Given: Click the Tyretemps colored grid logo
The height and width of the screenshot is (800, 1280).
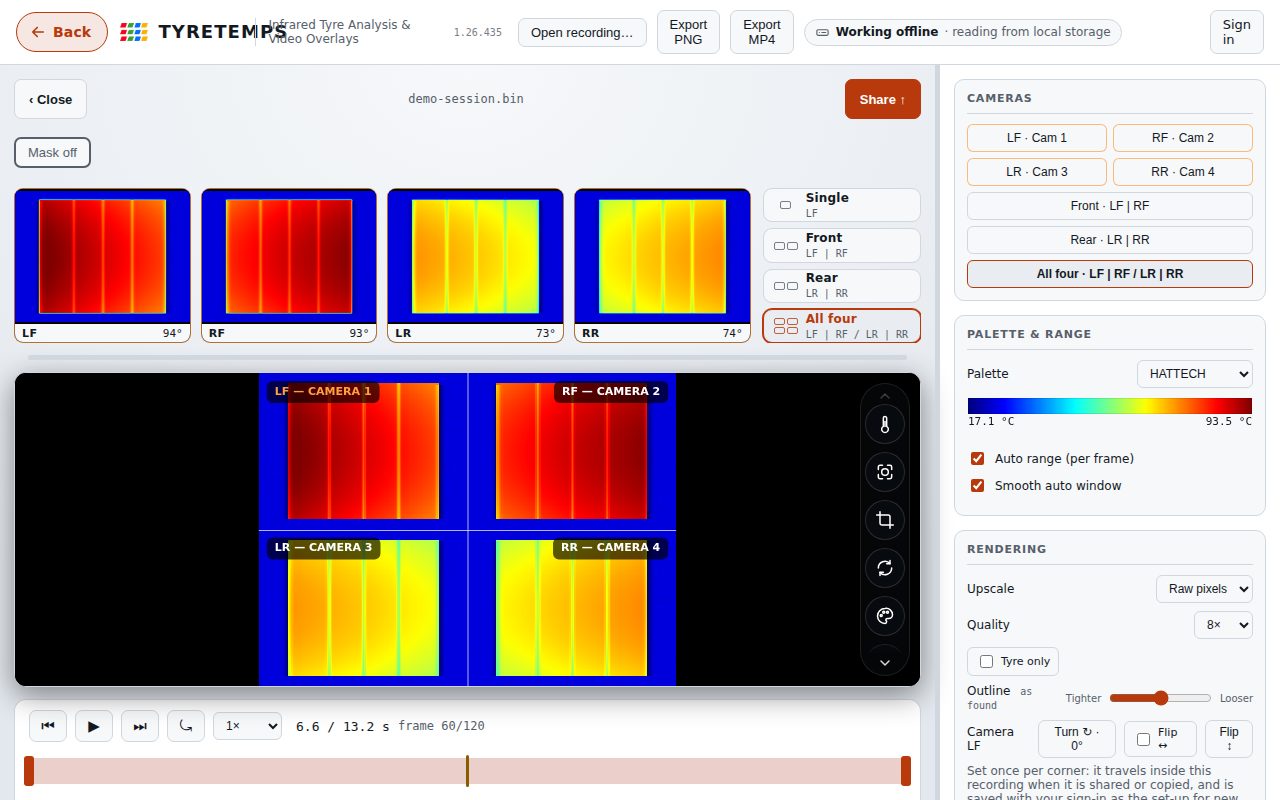Looking at the screenshot, I should 134,32.
